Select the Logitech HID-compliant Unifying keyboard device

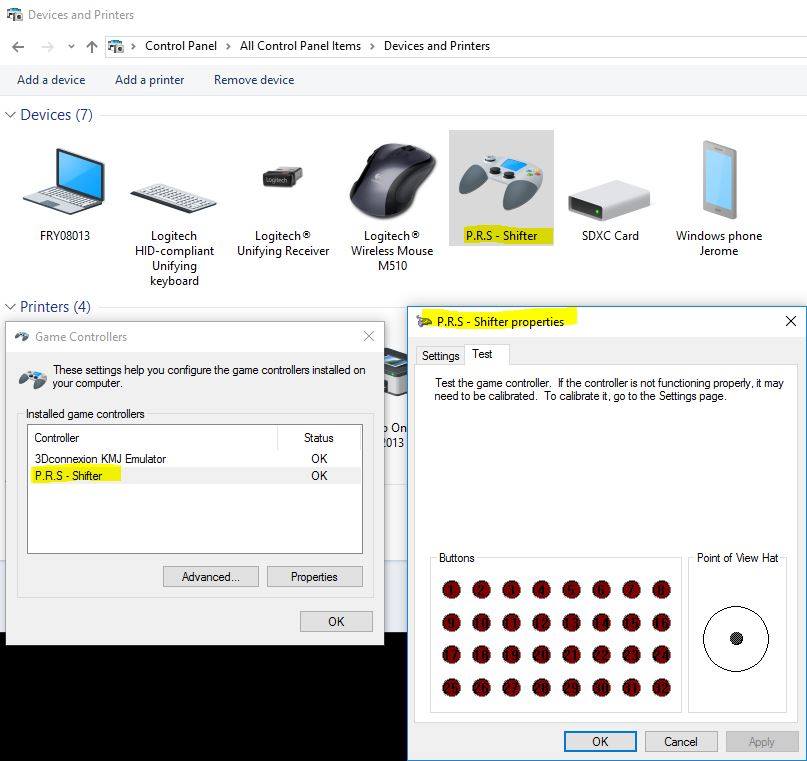[x=174, y=198]
